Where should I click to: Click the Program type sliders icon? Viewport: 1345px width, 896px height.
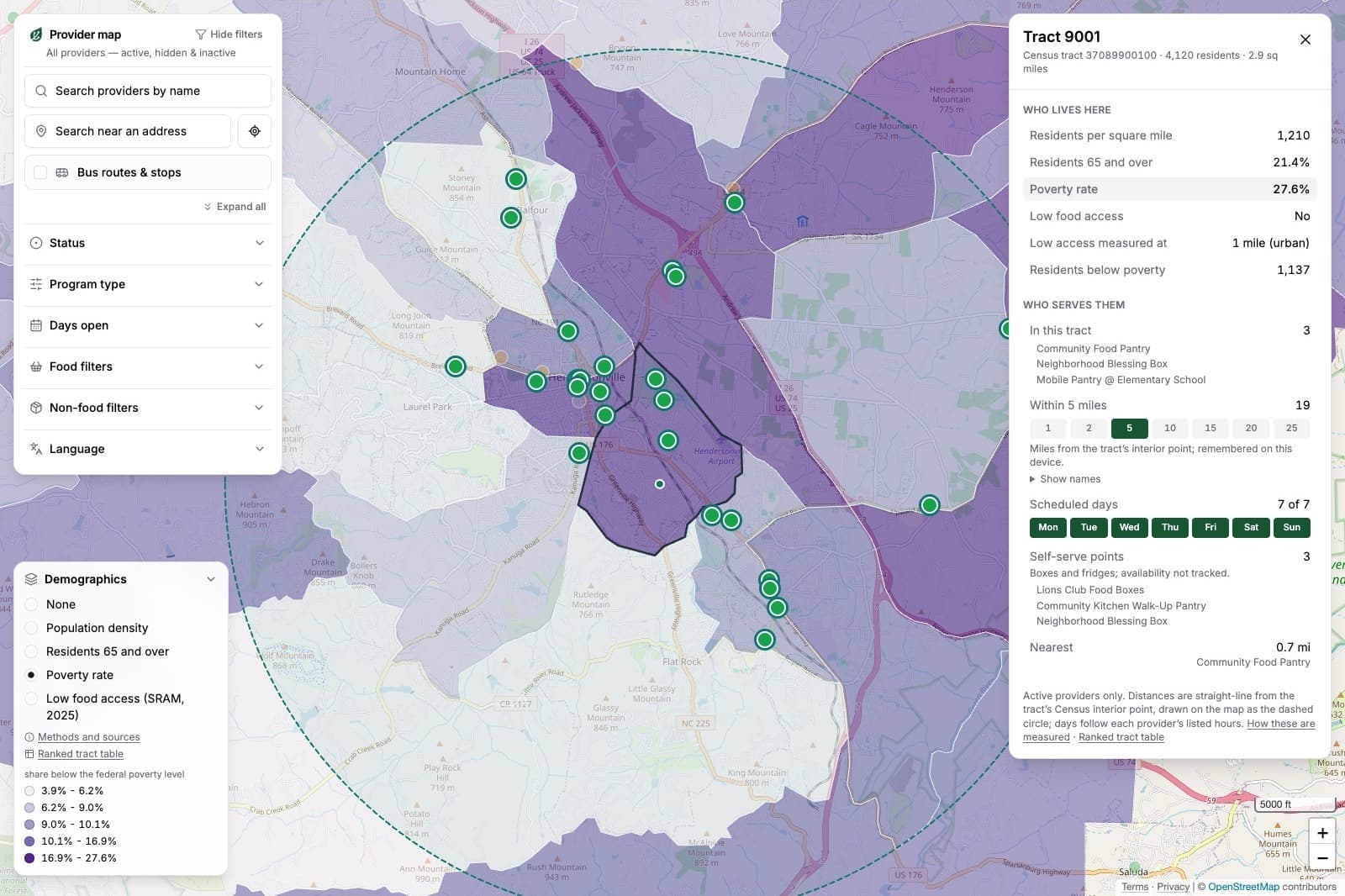[x=36, y=284]
